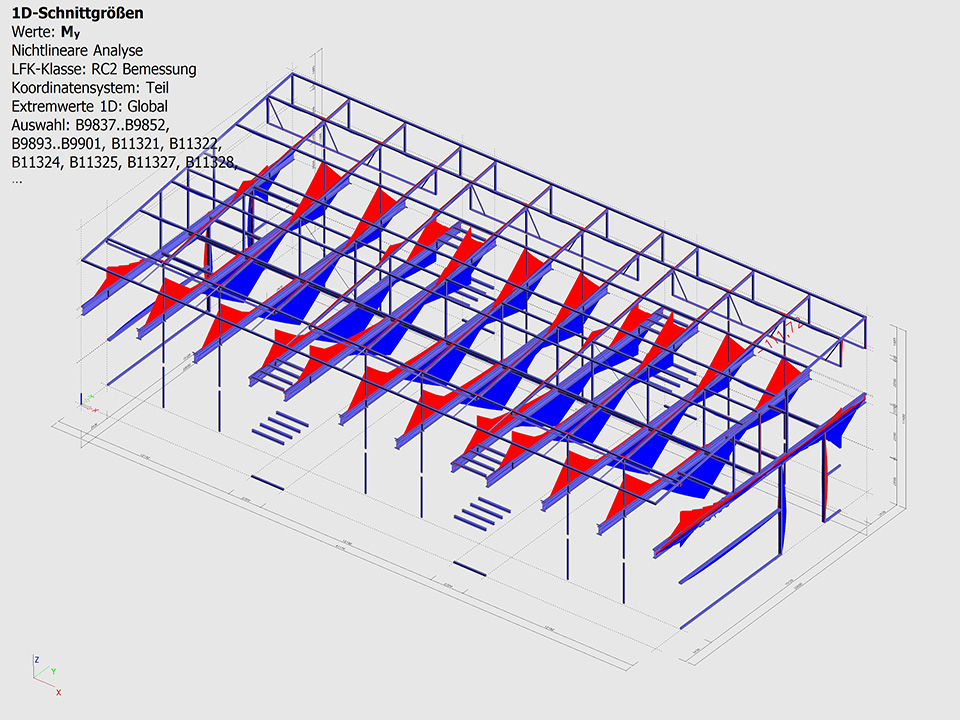Click the Extremwerte 1D: Global line
Image resolution: width=960 pixels, height=720 pixels.
pos(89,106)
